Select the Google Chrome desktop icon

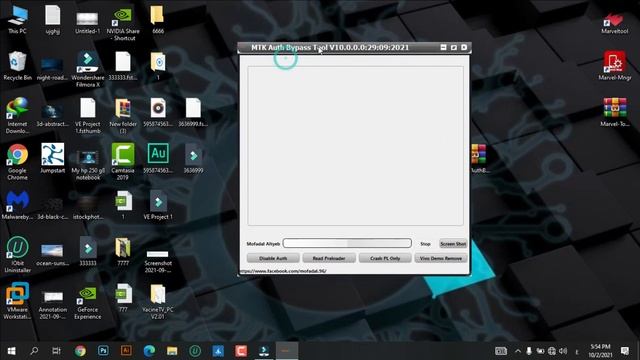click(x=17, y=162)
